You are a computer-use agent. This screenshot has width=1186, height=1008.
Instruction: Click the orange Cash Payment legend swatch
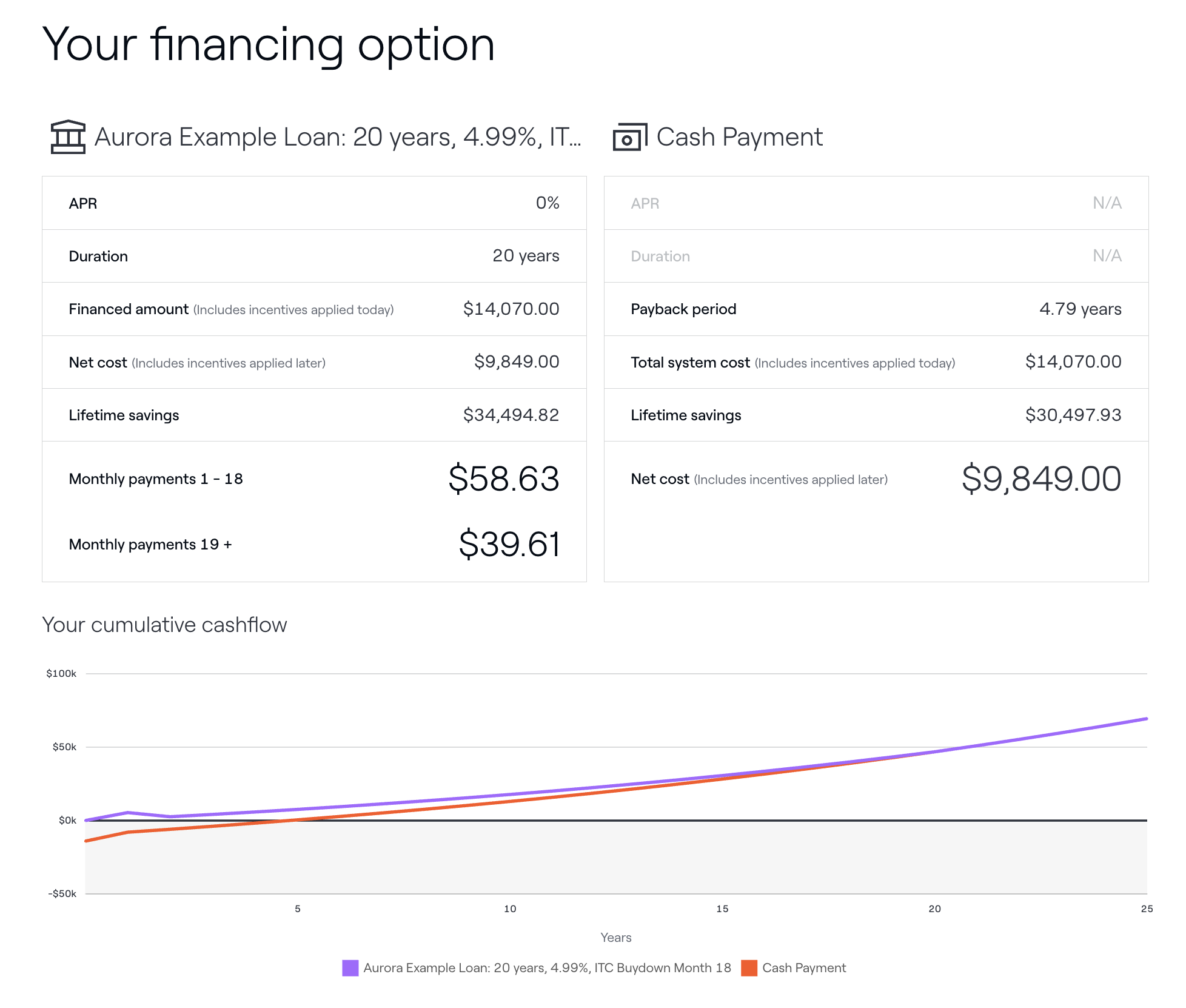click(749, 968)
